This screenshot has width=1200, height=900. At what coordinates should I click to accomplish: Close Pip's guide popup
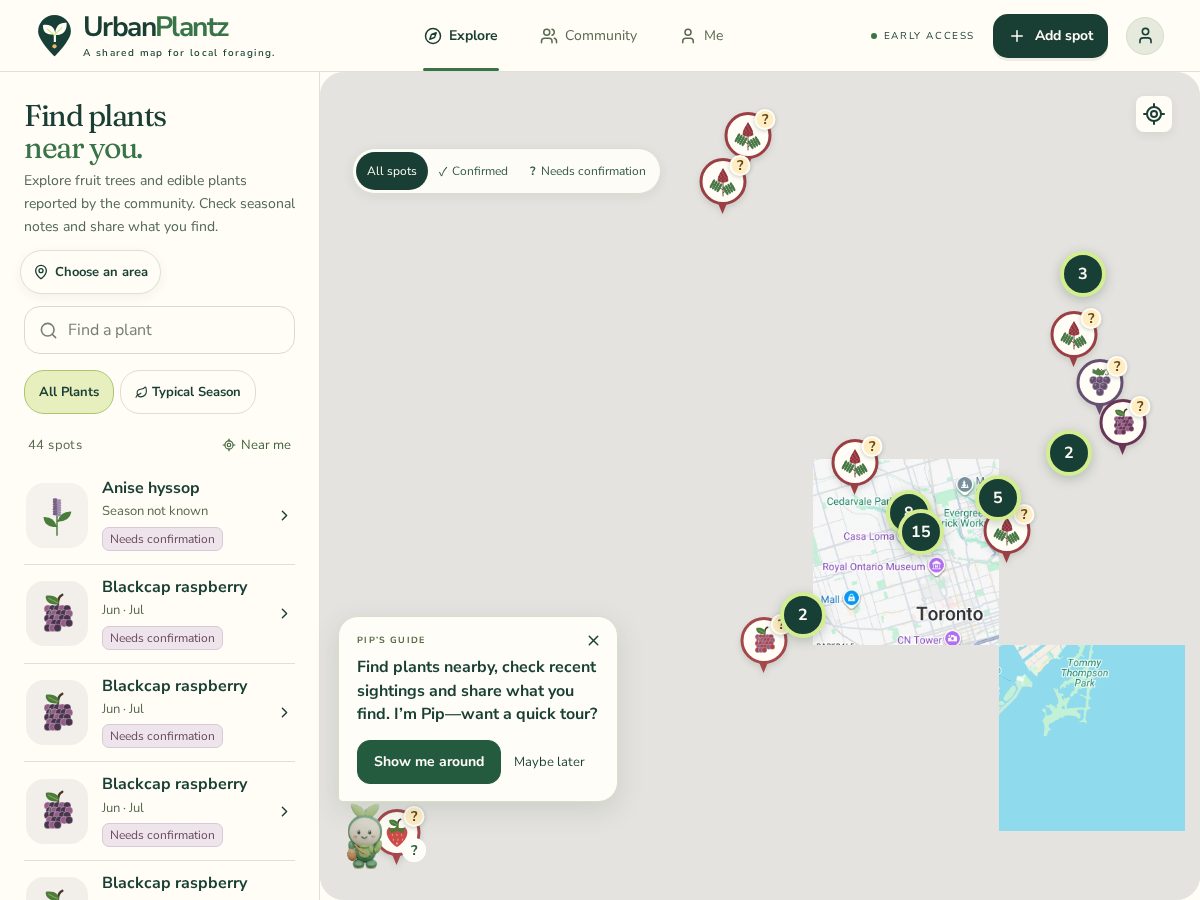[x=593, y=640]
